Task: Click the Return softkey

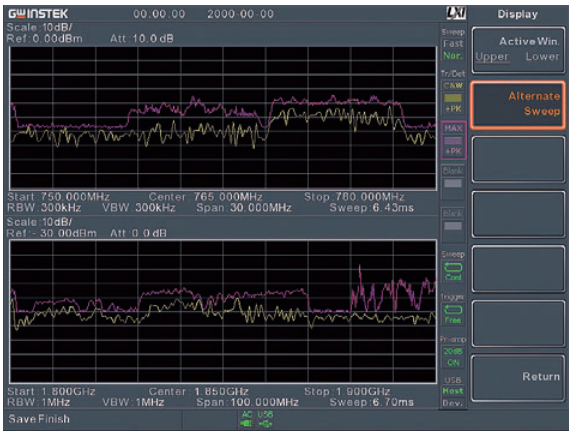Action: tap(518, 377)
